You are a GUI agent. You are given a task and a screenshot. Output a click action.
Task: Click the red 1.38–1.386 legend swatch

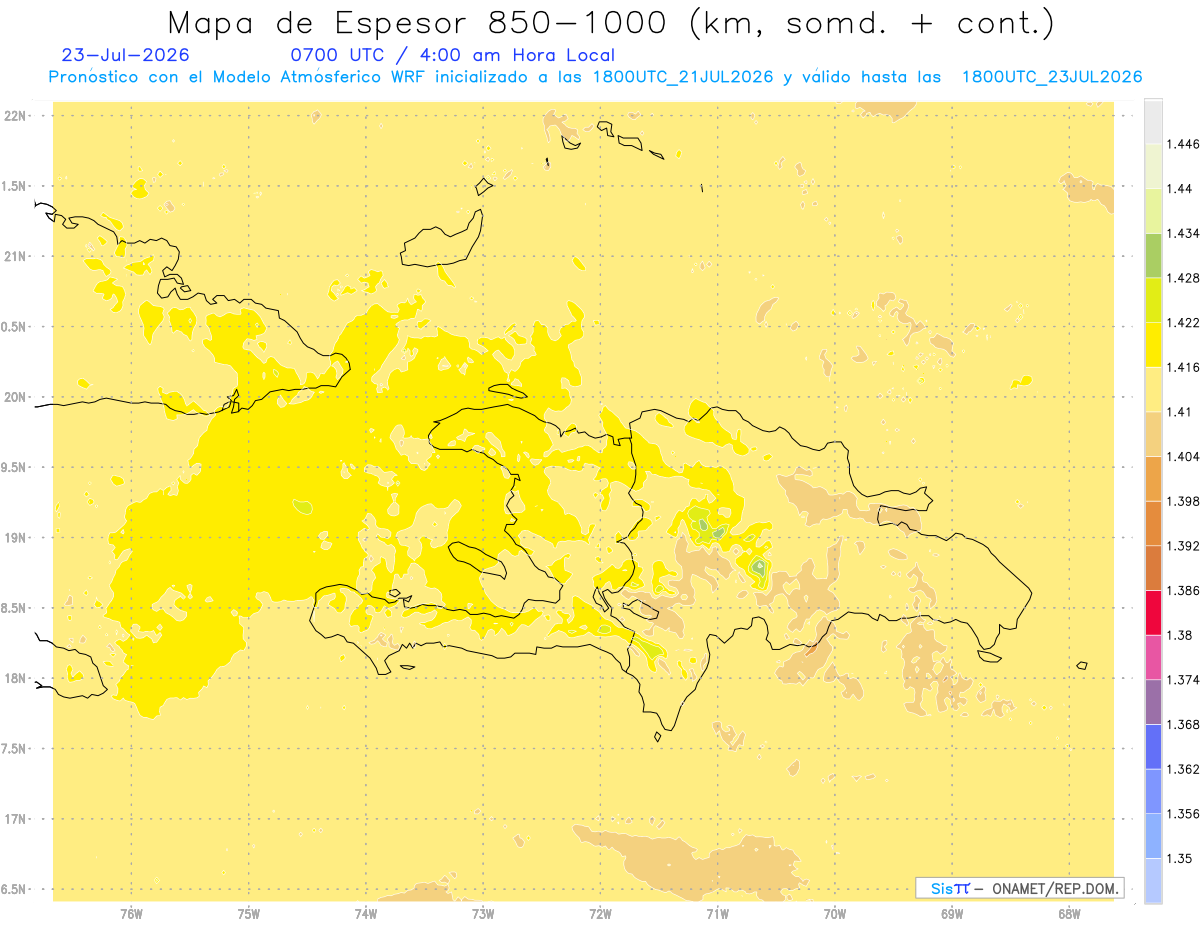click(x=1153, y=612)
